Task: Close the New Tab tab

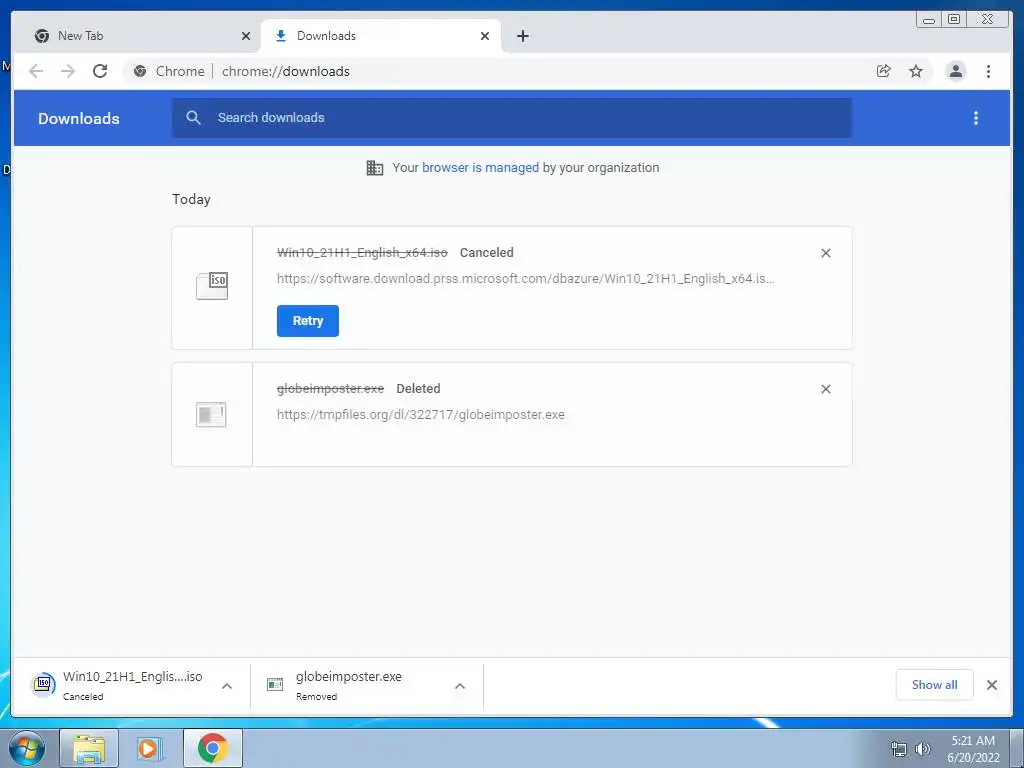Action: (x=246, y=36)
